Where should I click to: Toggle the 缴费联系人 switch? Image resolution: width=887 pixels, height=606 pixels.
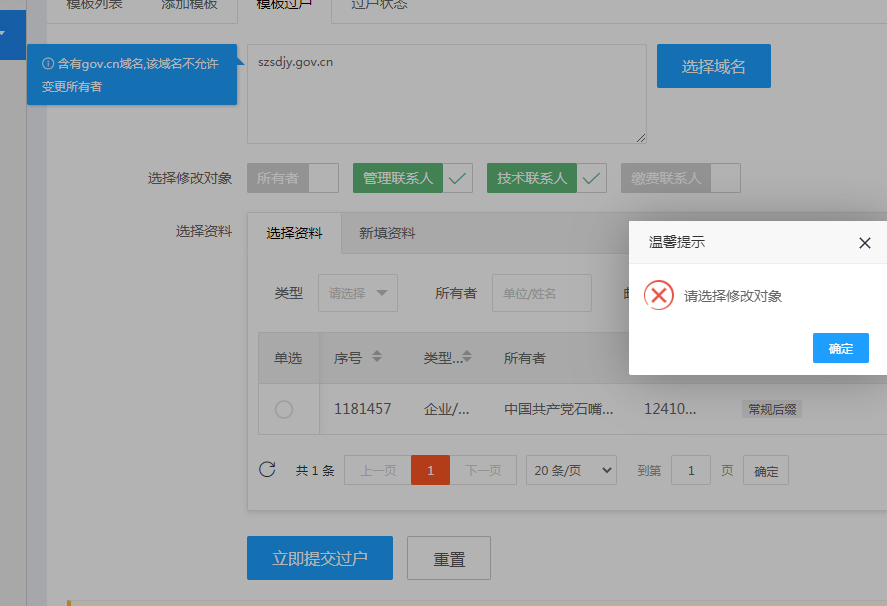(x=680, y=178)
